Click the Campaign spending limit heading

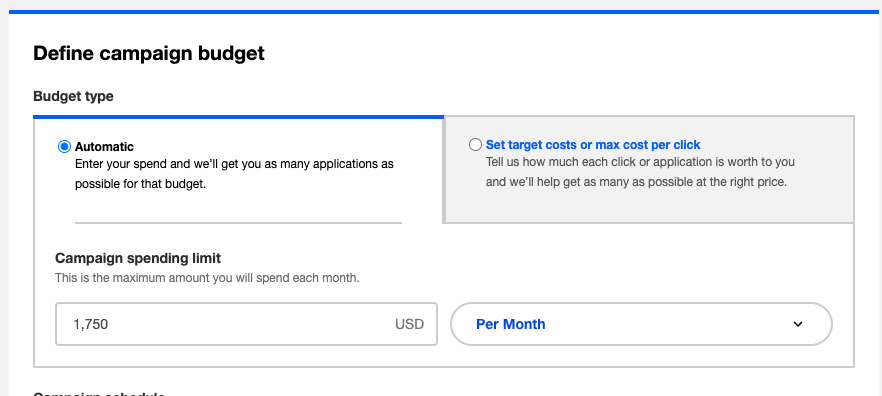[138, 258]
